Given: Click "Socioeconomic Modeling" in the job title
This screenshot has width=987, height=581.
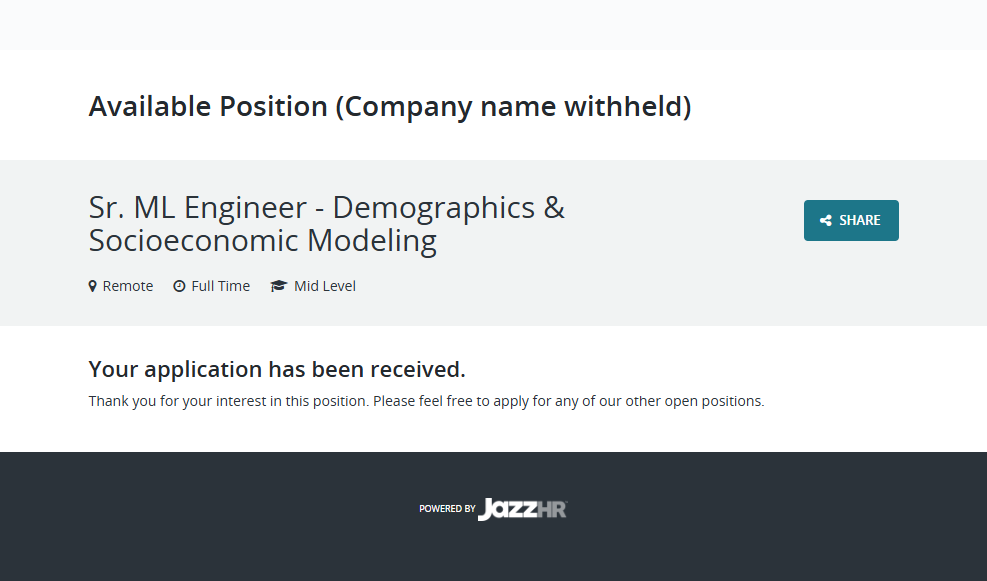Looking at the screenshot, I should tap(263, 241).
